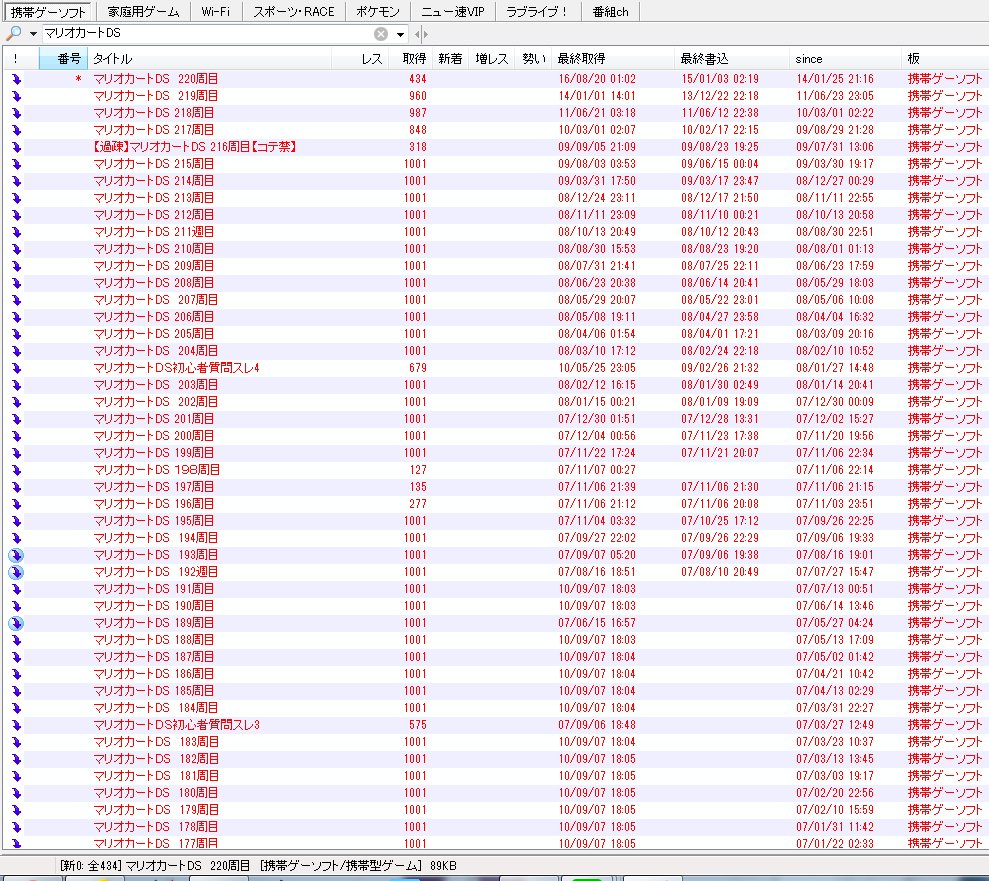Image resolution: width=989 pixels, height=881 pixels.
Task: Open the search options arrow beside the magnifier
Action: (x=33, y=34)
